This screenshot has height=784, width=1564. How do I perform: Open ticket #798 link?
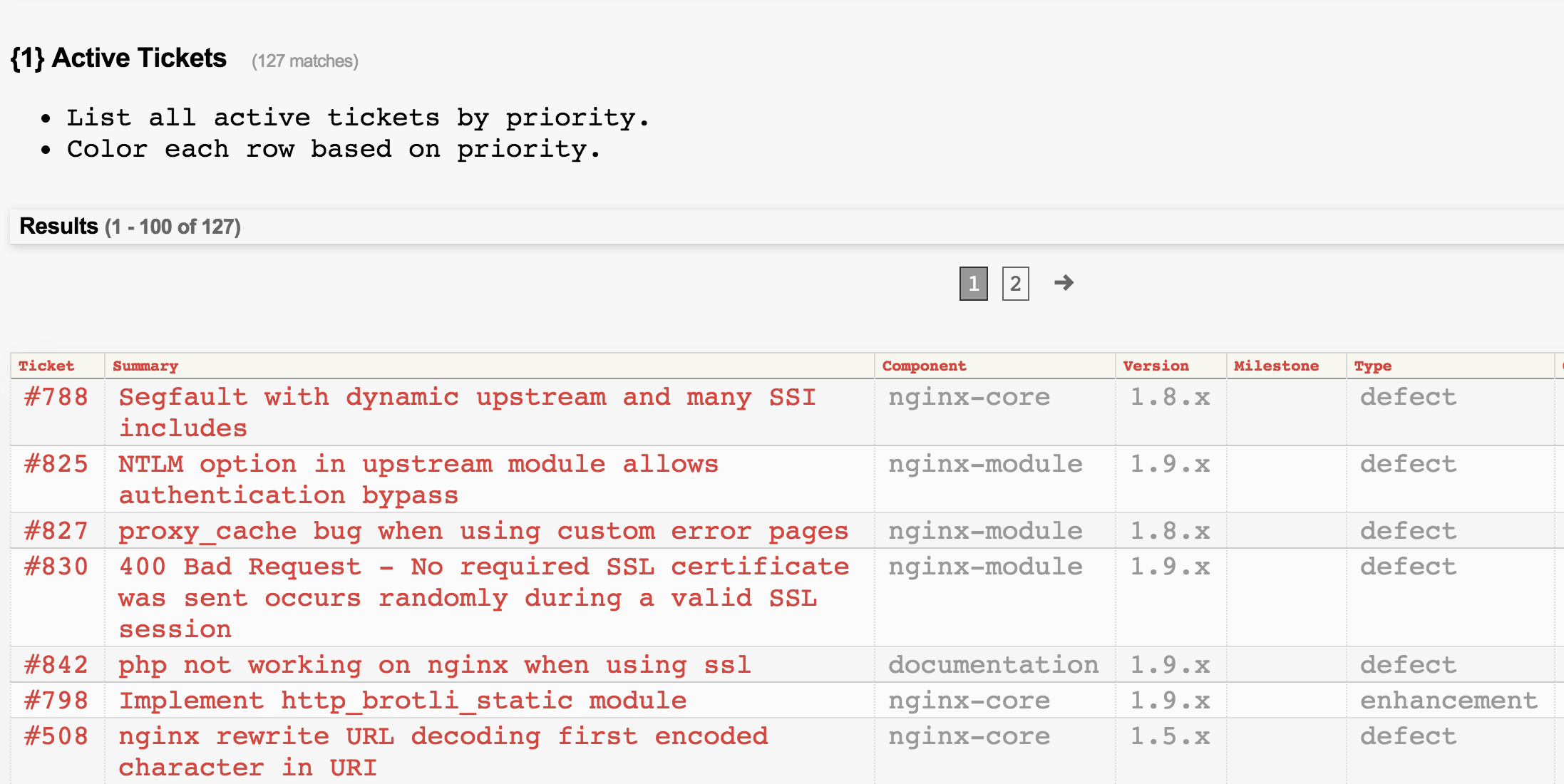[56, 701]
